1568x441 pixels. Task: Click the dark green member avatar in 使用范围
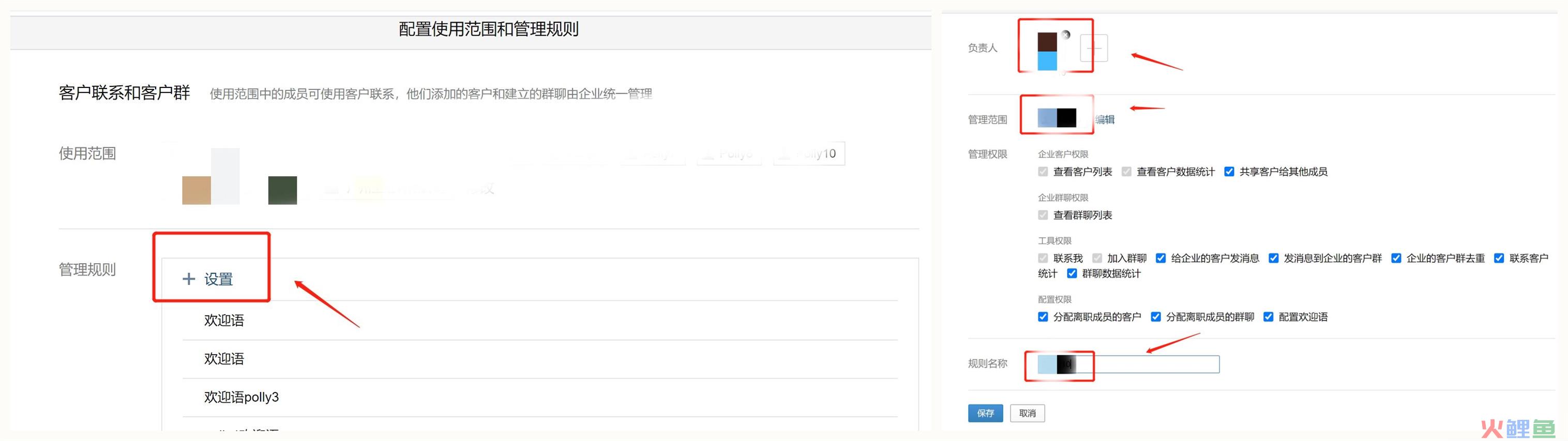coord(282,190)
